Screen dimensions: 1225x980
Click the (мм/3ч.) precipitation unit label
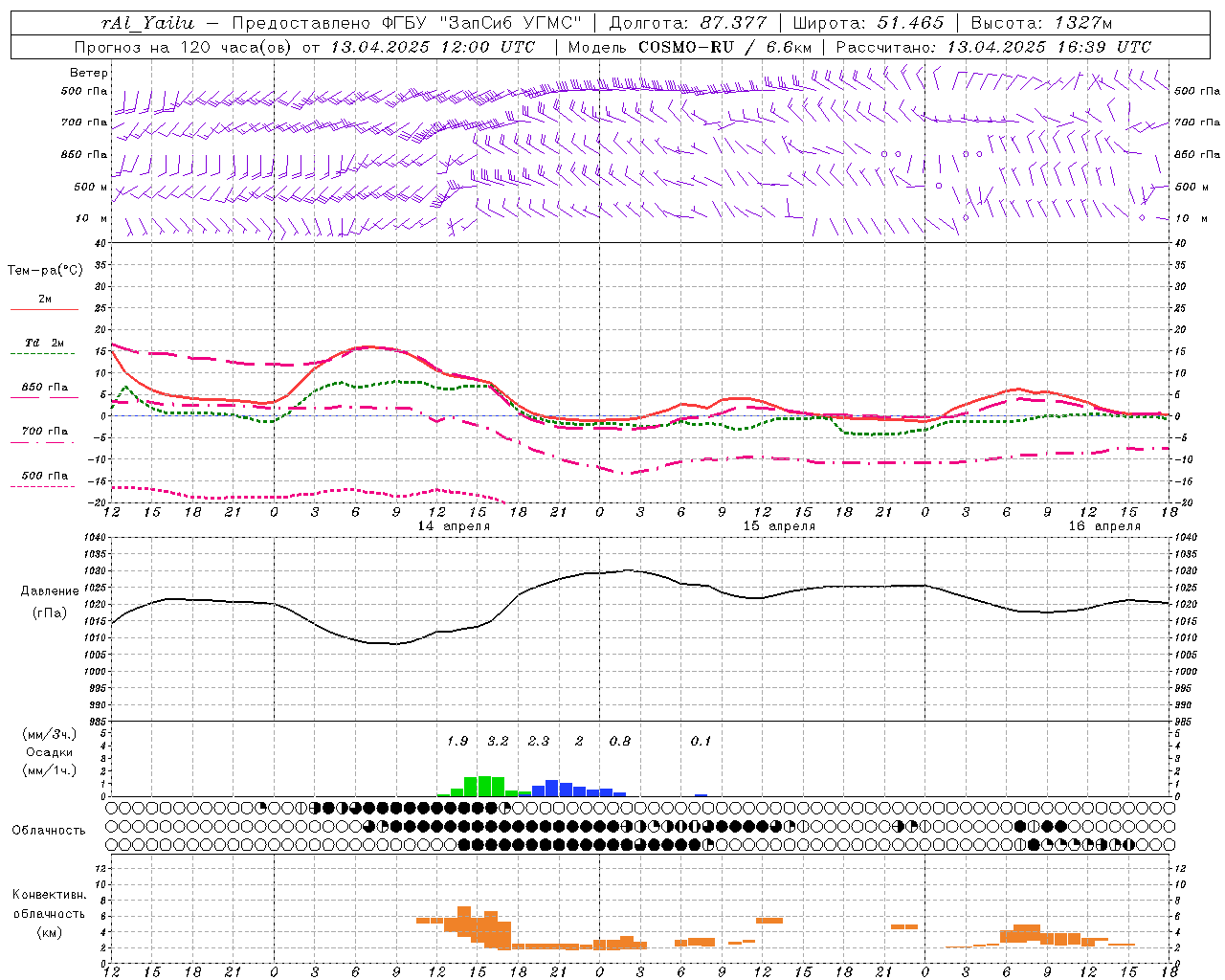coord(50,734)
